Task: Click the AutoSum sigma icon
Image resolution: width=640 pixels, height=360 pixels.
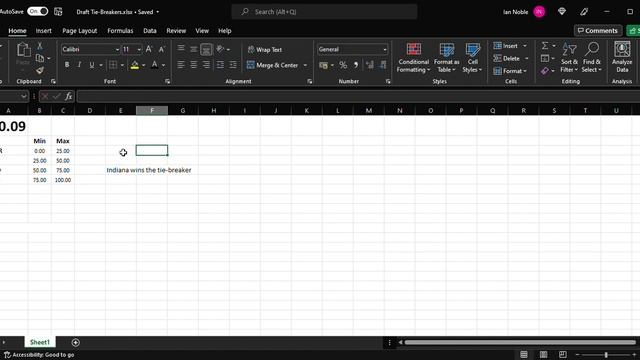Action: tap(545, 46)
